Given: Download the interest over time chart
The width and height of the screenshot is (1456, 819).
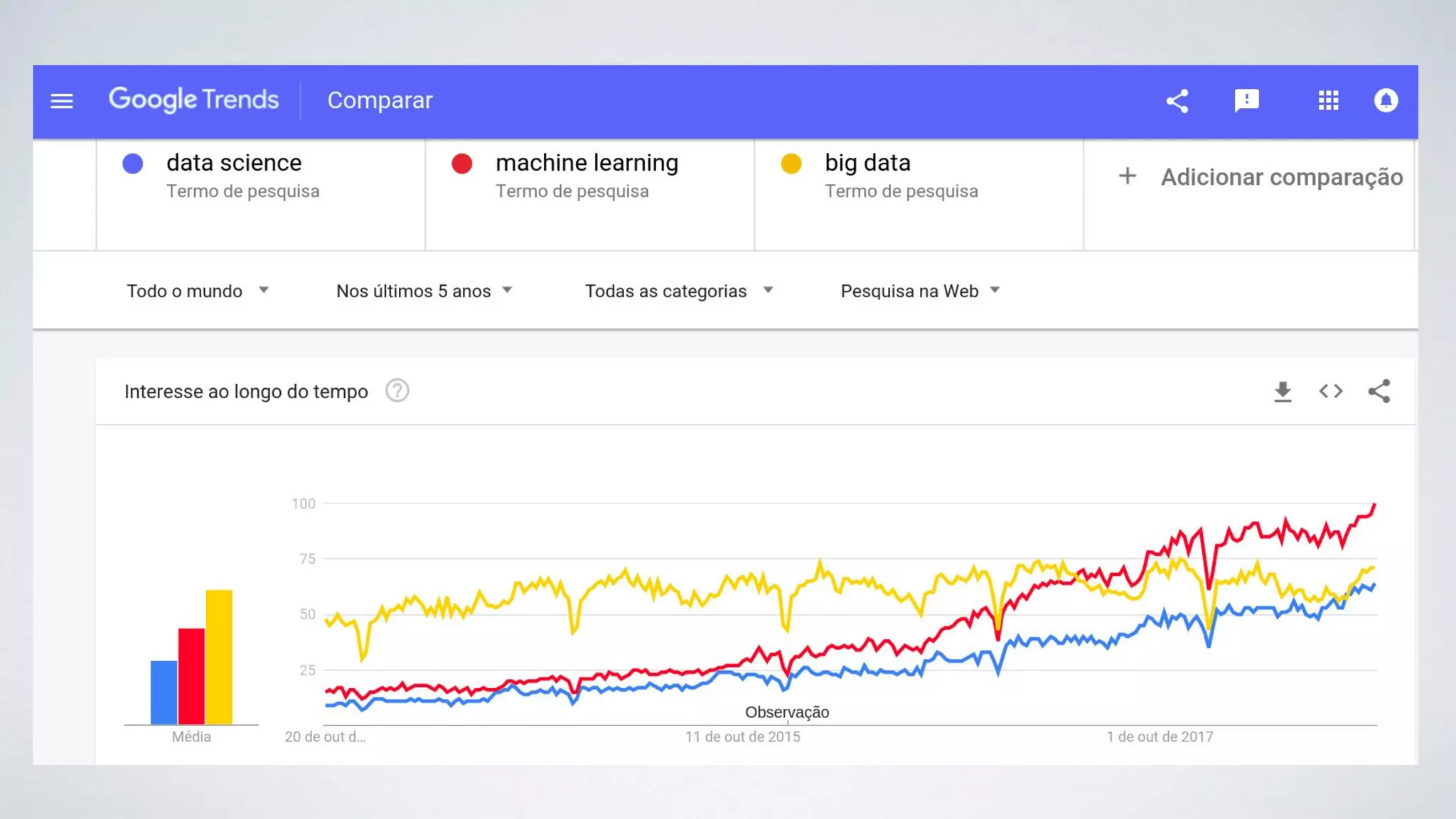Looking at the screenshot, I should tap(1283, 392).
